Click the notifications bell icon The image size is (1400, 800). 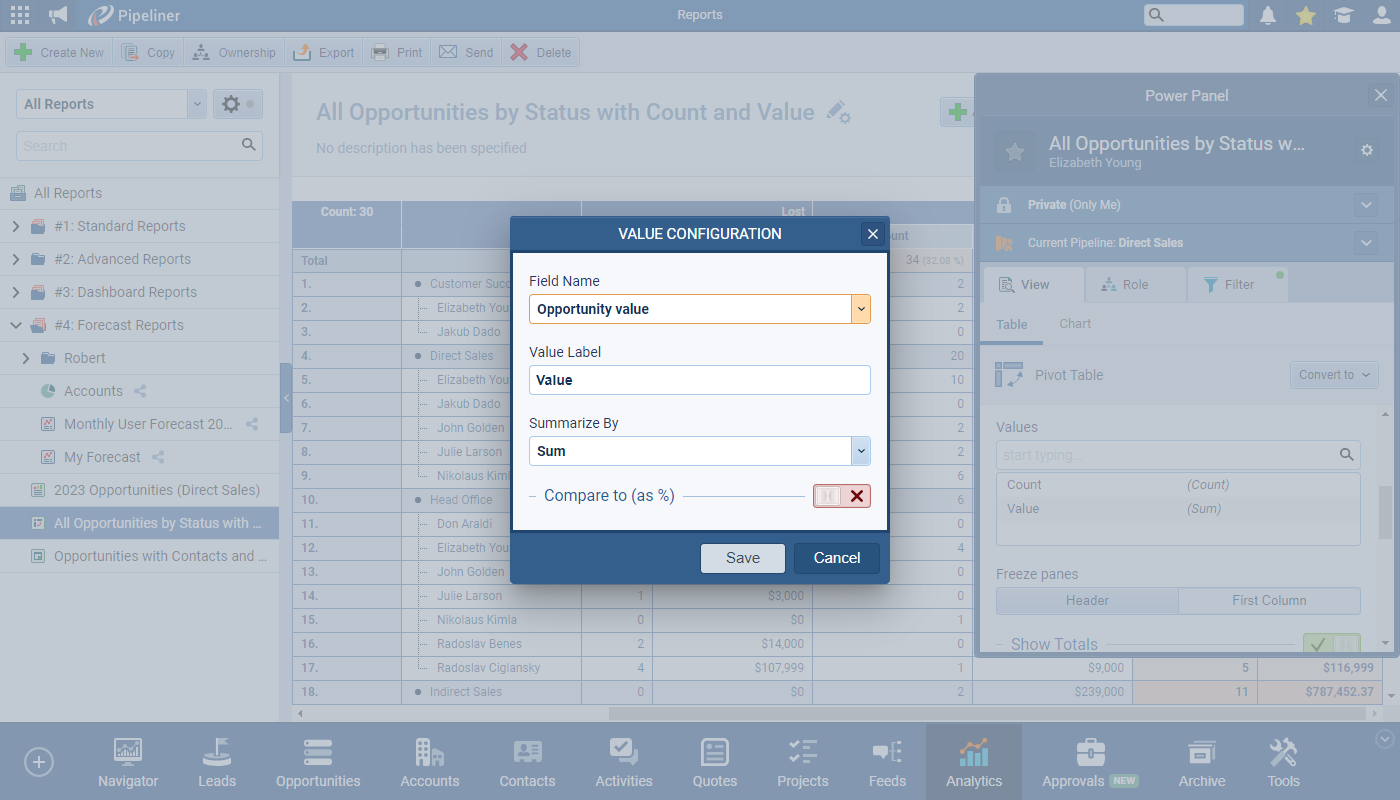point(1268,15)
